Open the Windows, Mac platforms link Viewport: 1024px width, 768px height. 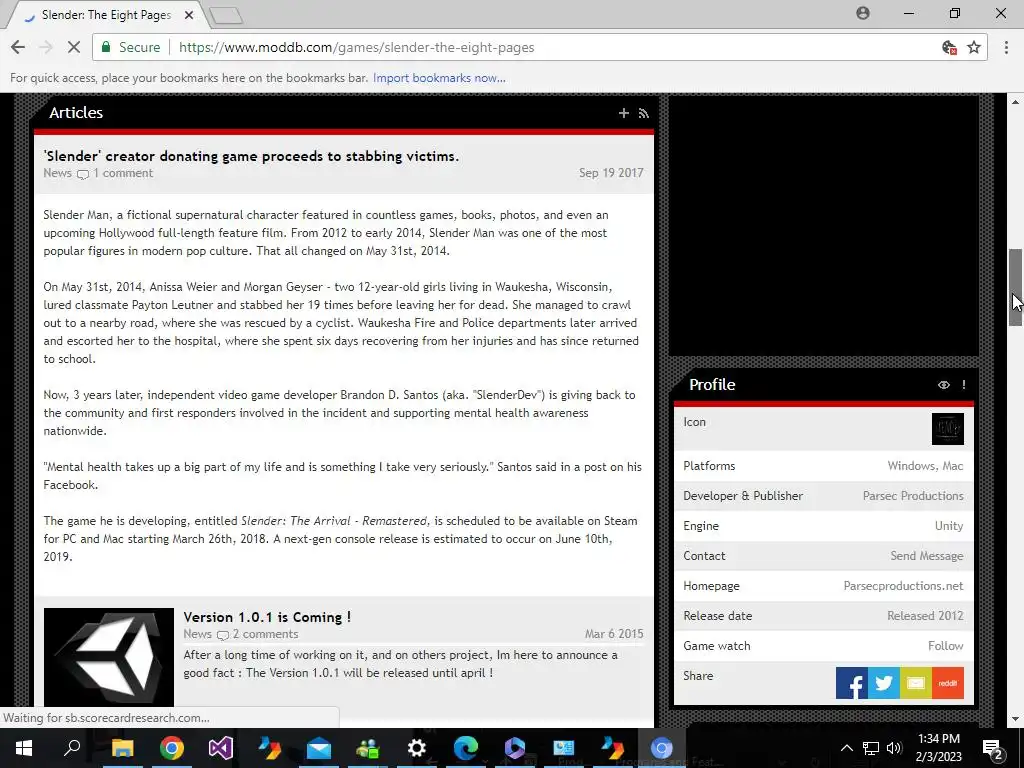[925, 466]
